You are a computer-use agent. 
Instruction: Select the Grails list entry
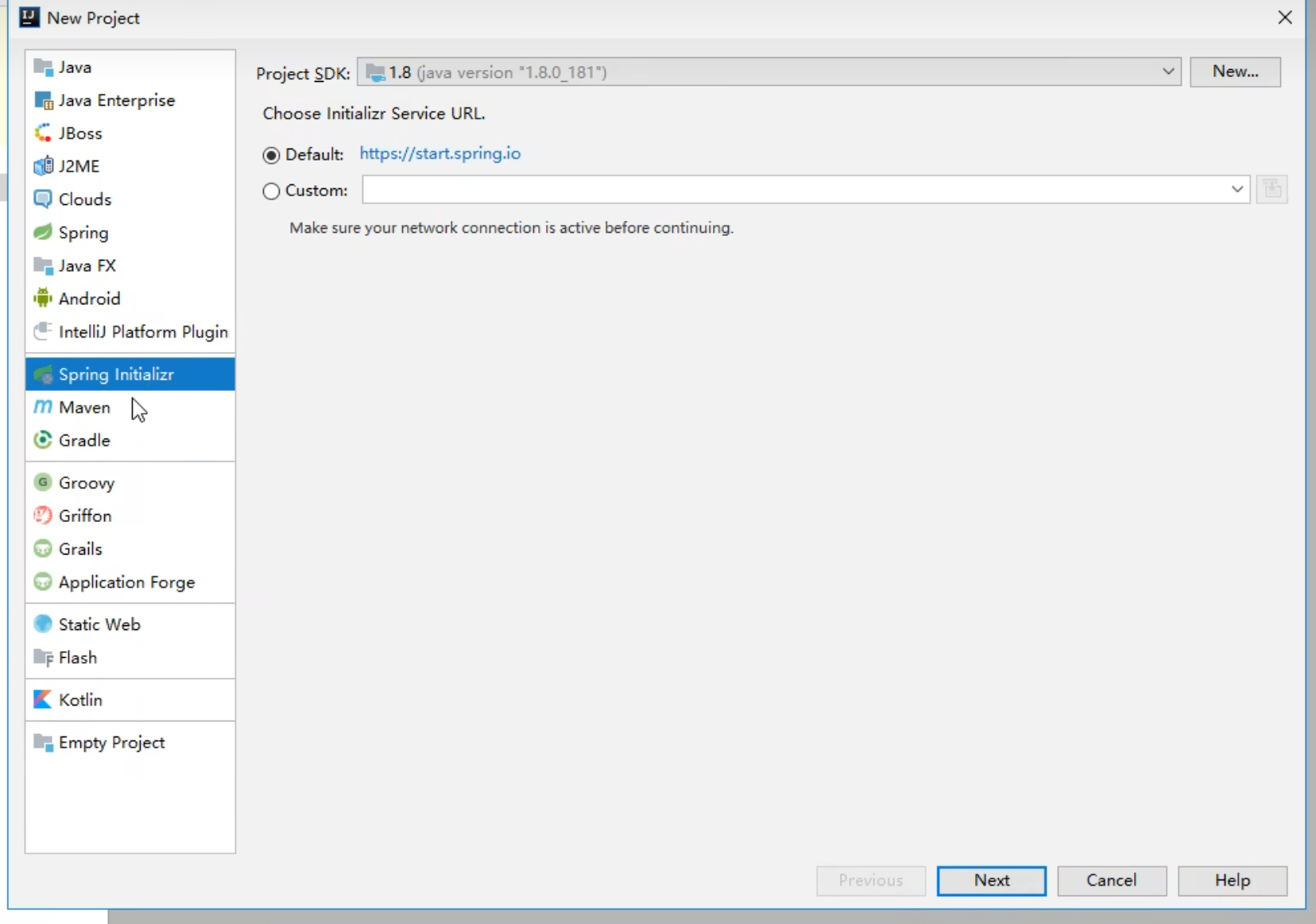coord(130,549)
